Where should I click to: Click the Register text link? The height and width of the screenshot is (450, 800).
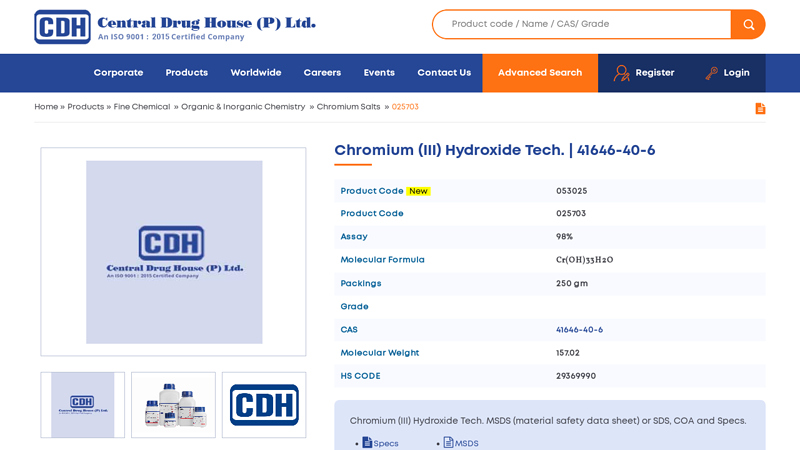655,72
